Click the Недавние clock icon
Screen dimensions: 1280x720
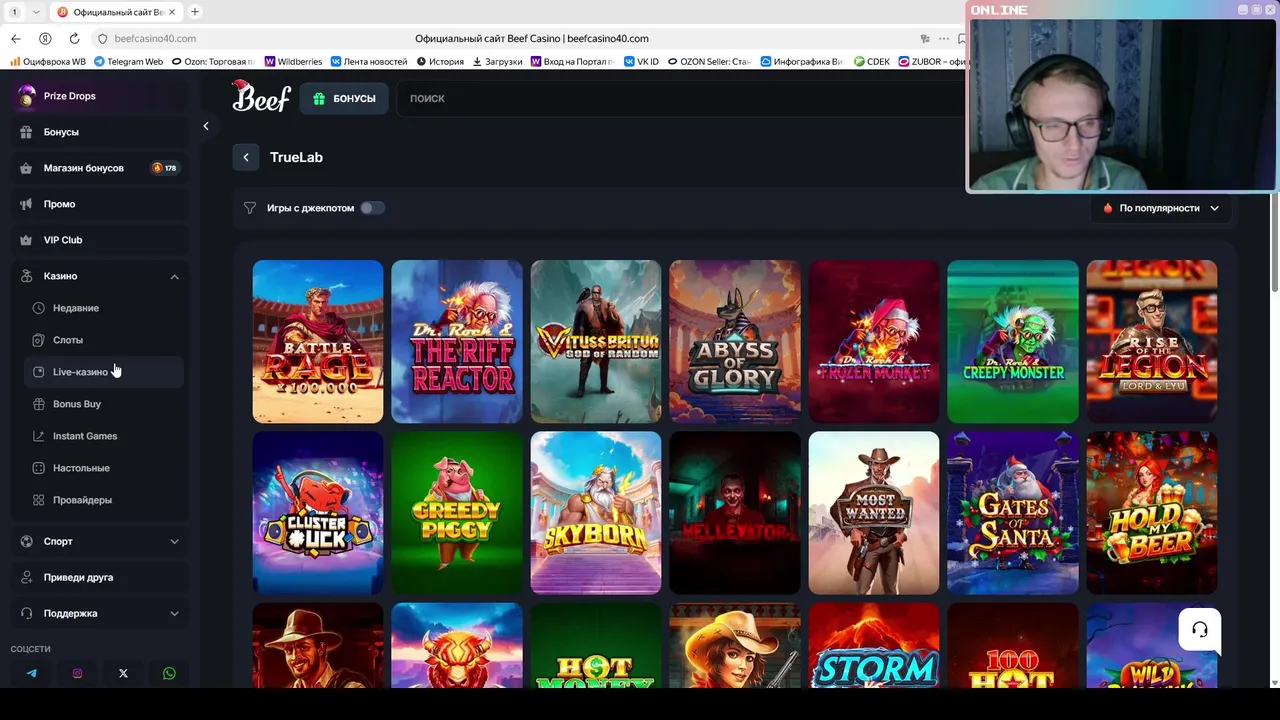pos(39,308)
